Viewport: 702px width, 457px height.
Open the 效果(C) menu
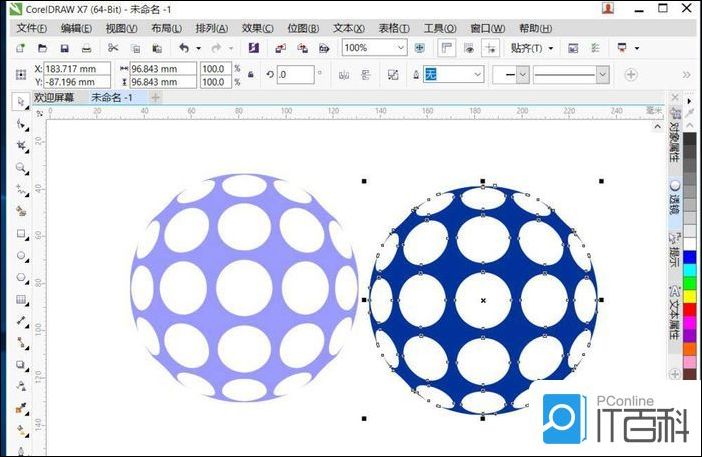pos(257,28)
